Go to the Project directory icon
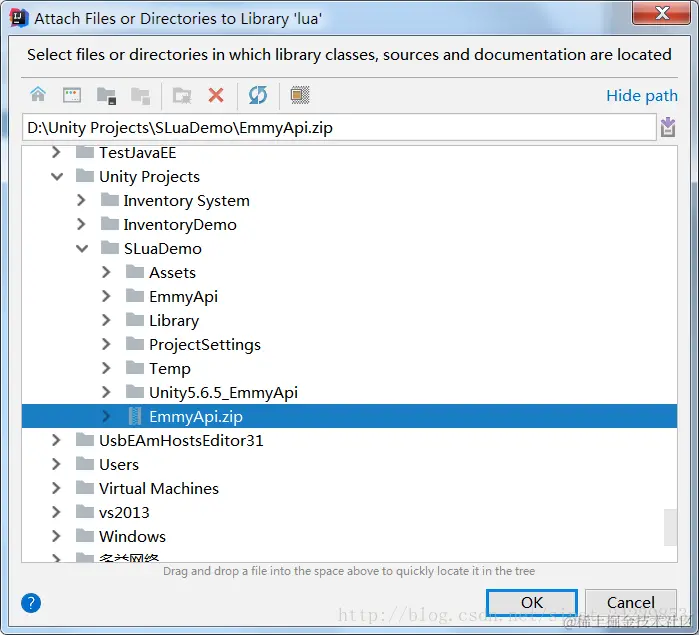Viewport: 699px width, 635px height. click(x=107, y=95)
